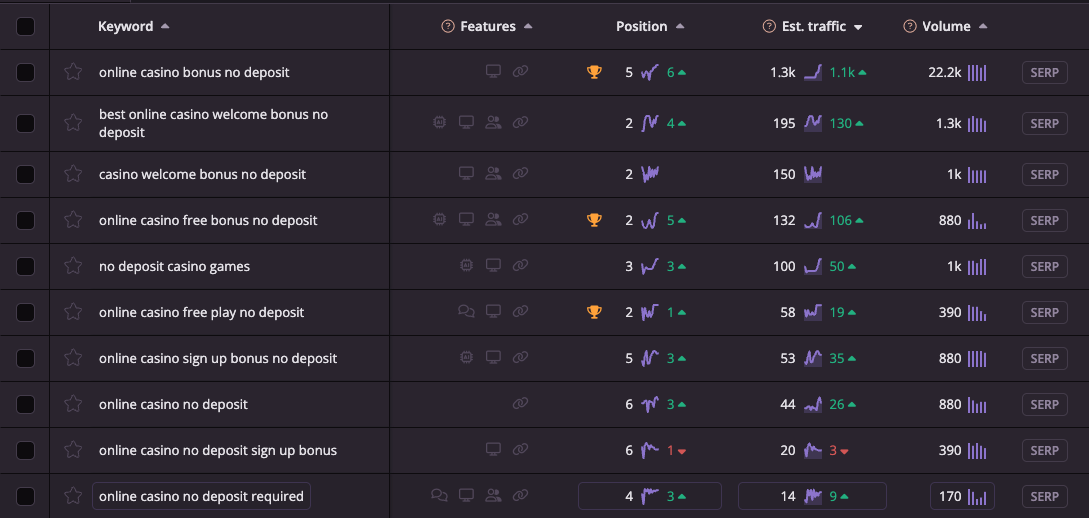This screenshot has width=1089, height=518.
Task: Check the 'casino welcome bonus no deposit' row
Action: [25, 174]
